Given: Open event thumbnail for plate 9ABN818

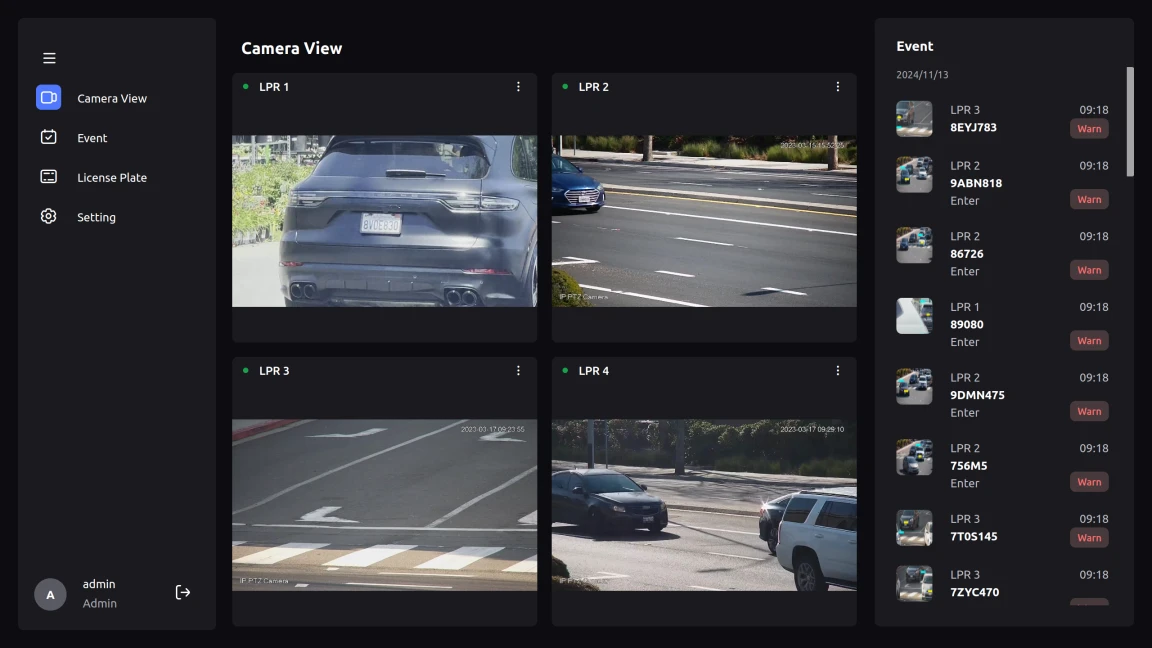Looking at the screenshot, I should pos(914,175).
